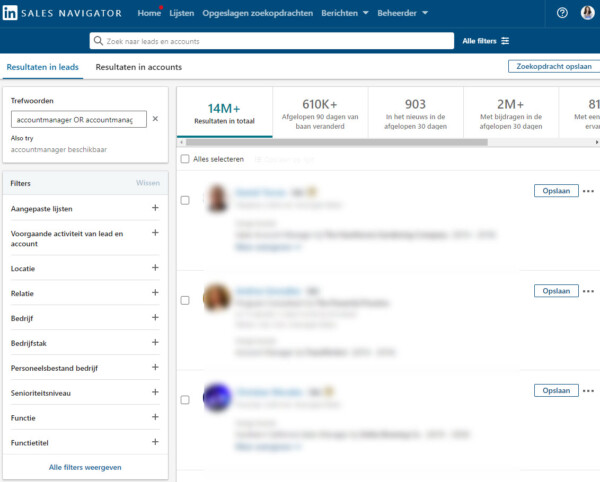Screen dimensions: 600x482
Task: Open Alle filters with the sliders icon
Action: pyautogui.click(x=486, y=41)
